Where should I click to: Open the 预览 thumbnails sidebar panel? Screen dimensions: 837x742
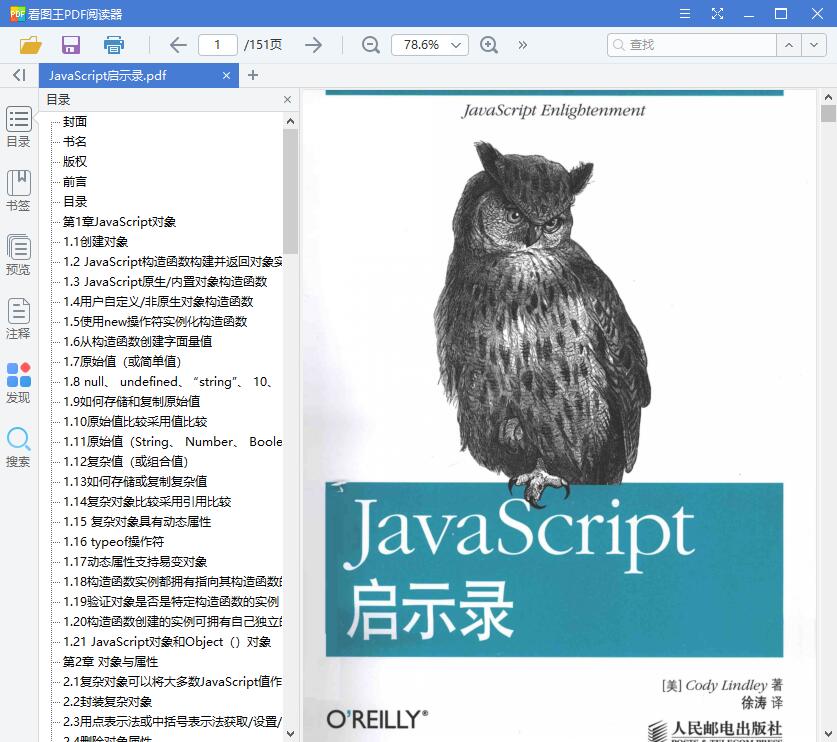[19, 255]
